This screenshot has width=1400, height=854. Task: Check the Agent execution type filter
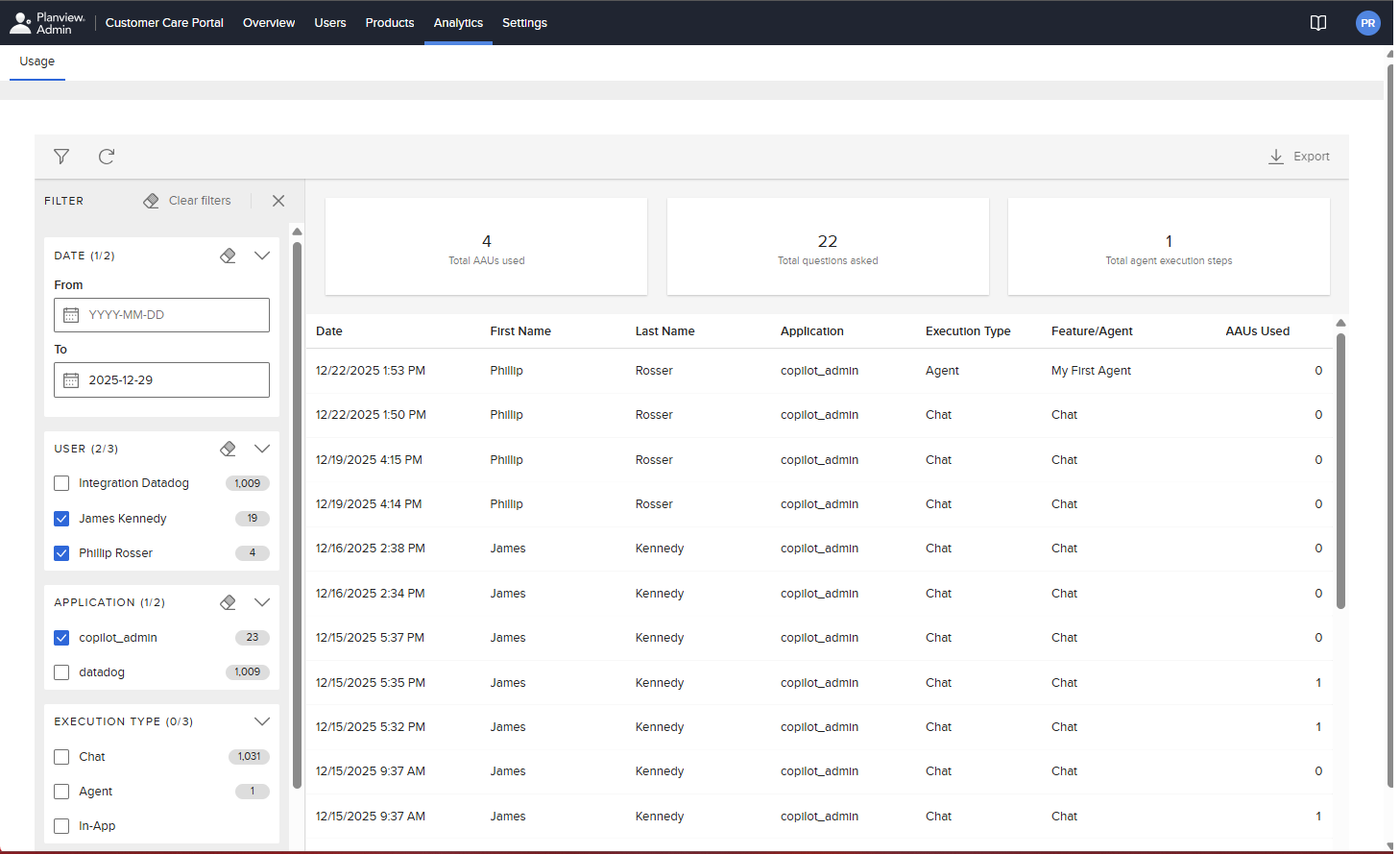click(61, 791)
